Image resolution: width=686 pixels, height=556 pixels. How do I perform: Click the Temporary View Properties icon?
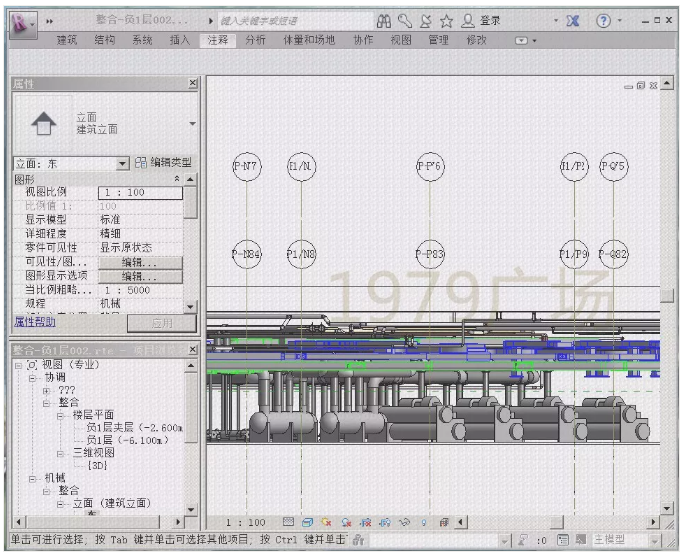point(444,522)
